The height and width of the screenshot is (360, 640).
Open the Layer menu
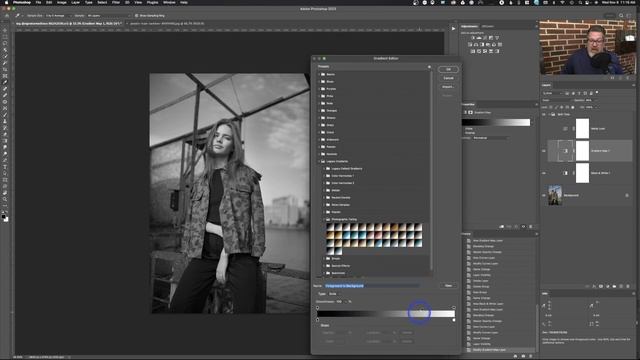[76, 2]
